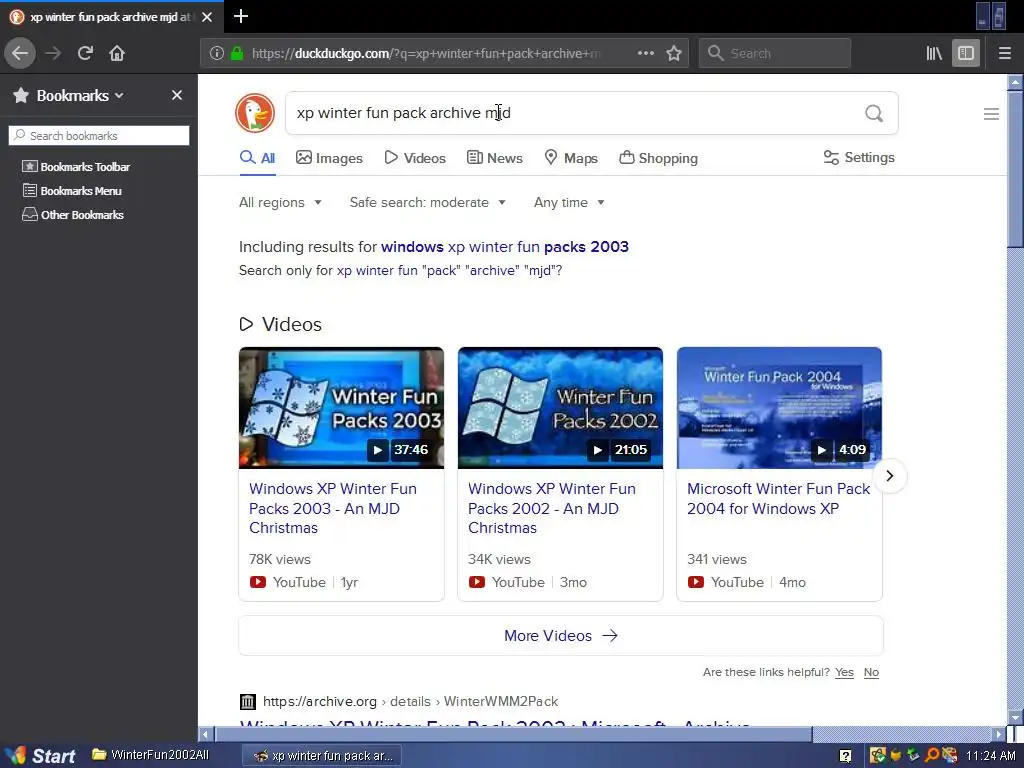
Task: Click the browser Search box
Action: [775, 53]
